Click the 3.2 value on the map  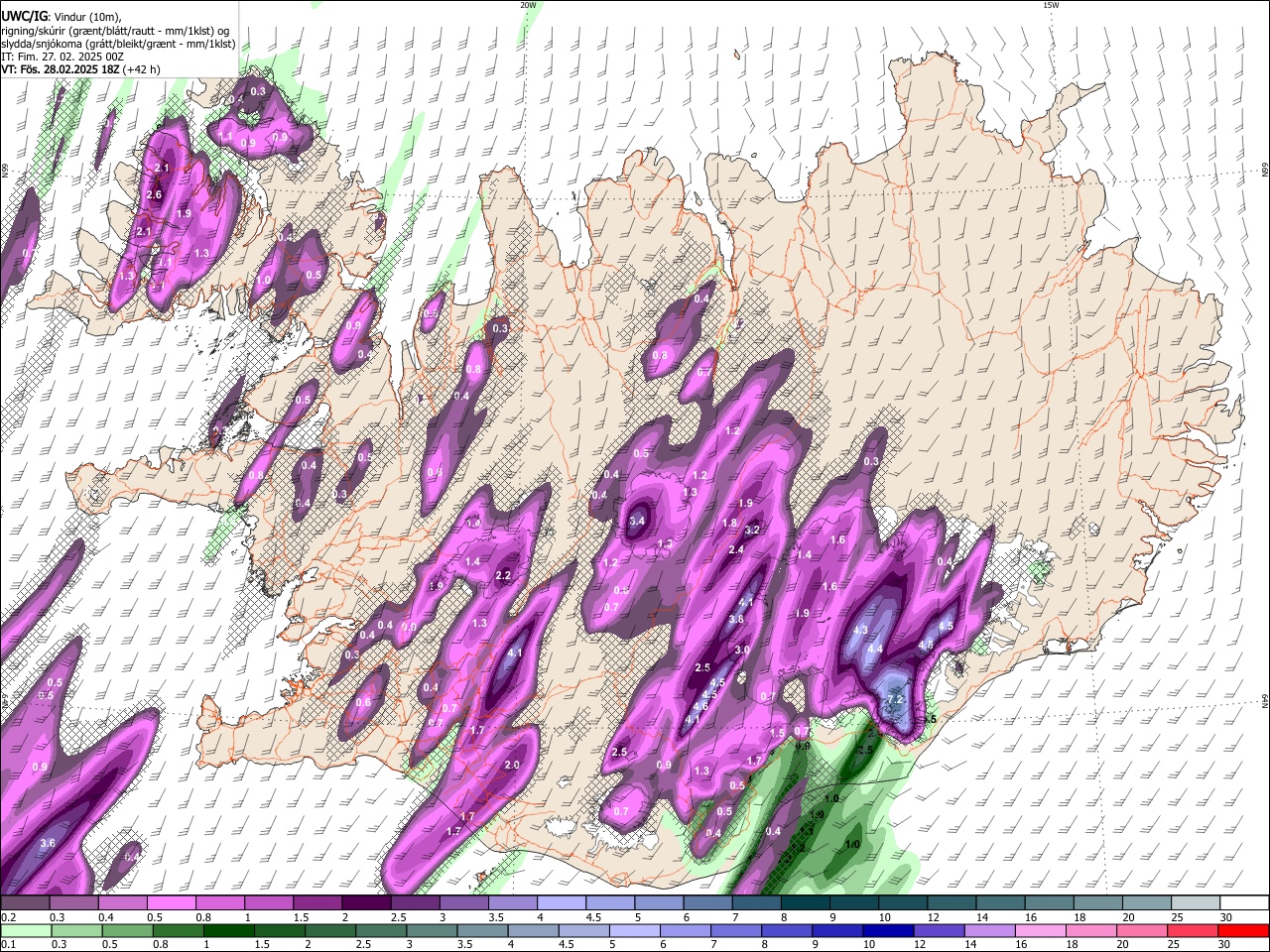(x=752, y=530)
